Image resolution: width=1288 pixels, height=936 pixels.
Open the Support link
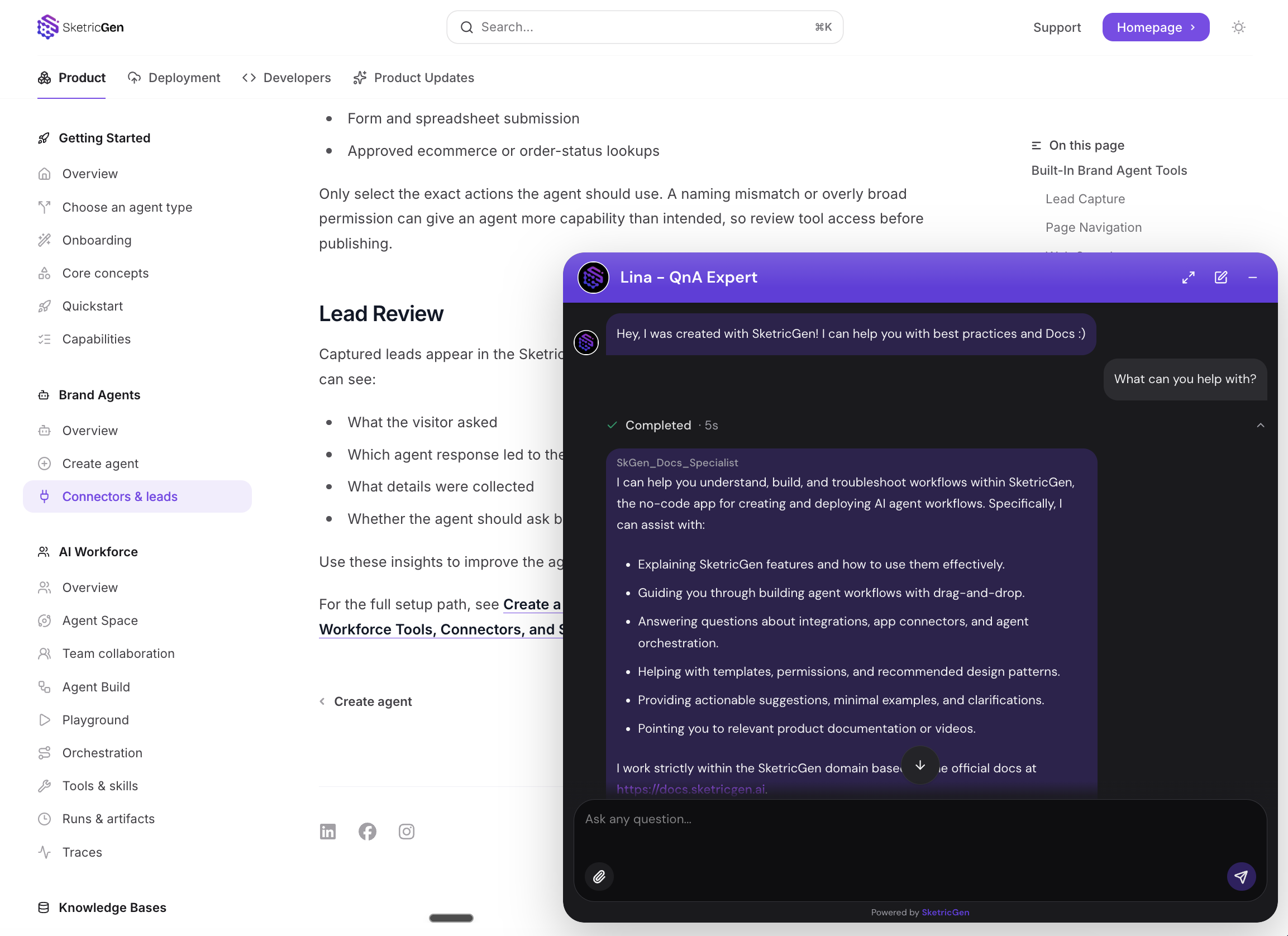[x=1056, y=27]
